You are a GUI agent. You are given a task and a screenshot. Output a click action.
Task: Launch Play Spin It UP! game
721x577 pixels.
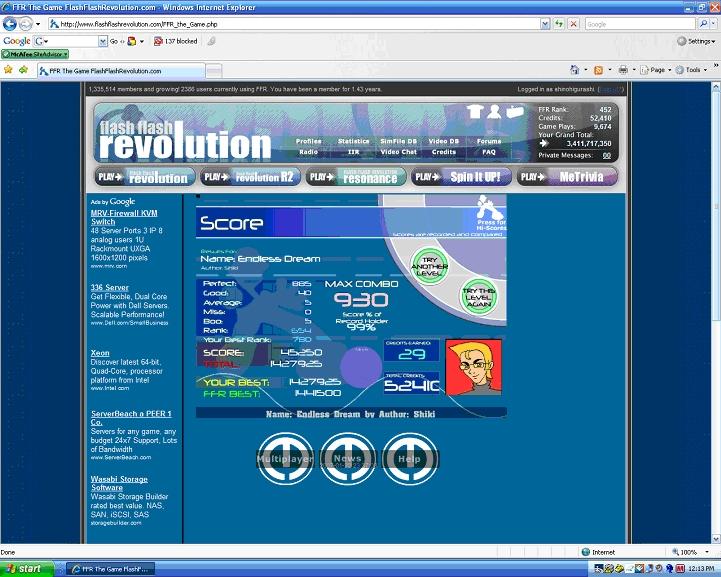click(461, 177)
